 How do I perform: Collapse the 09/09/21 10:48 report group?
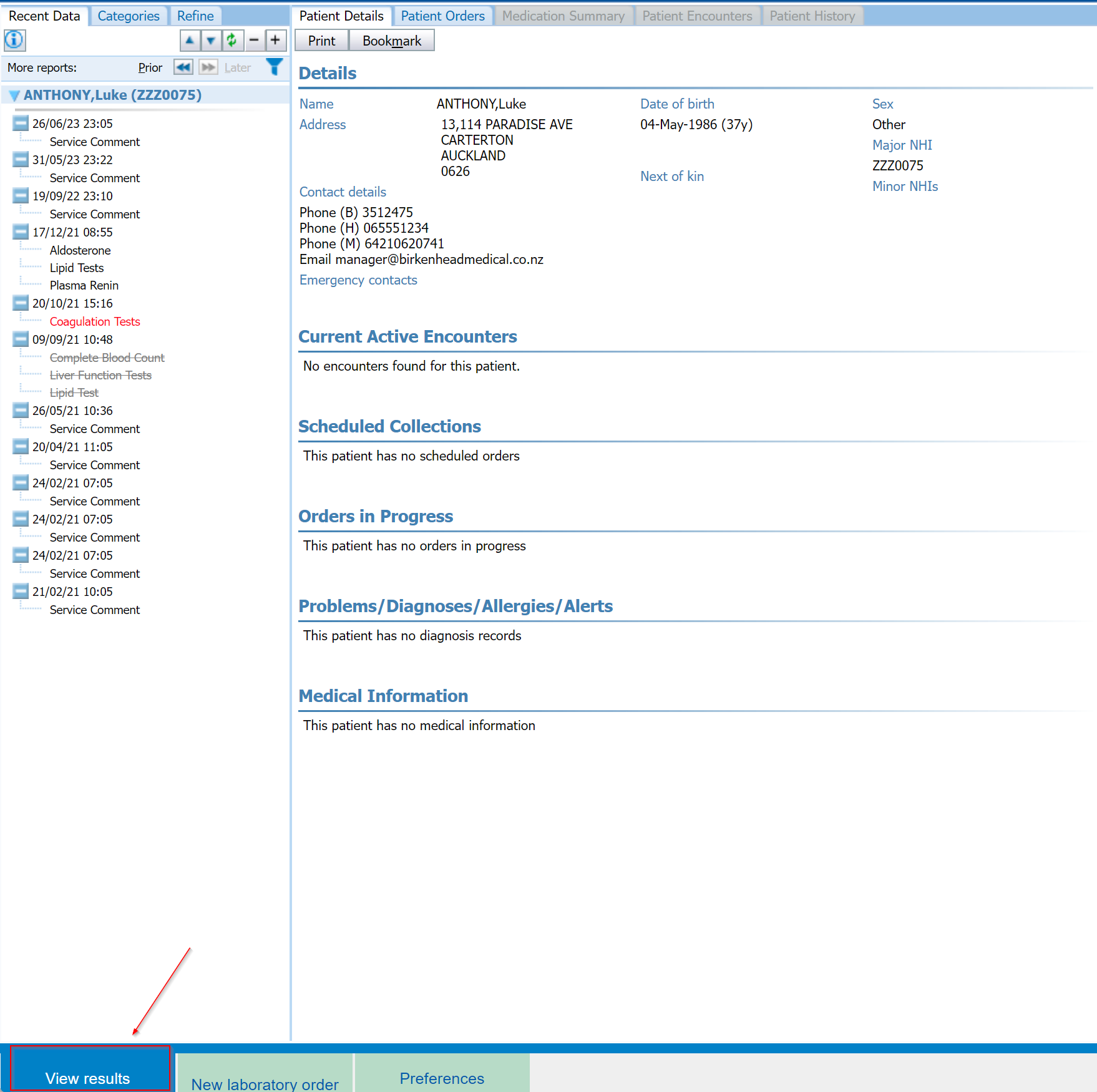point(19,339)
